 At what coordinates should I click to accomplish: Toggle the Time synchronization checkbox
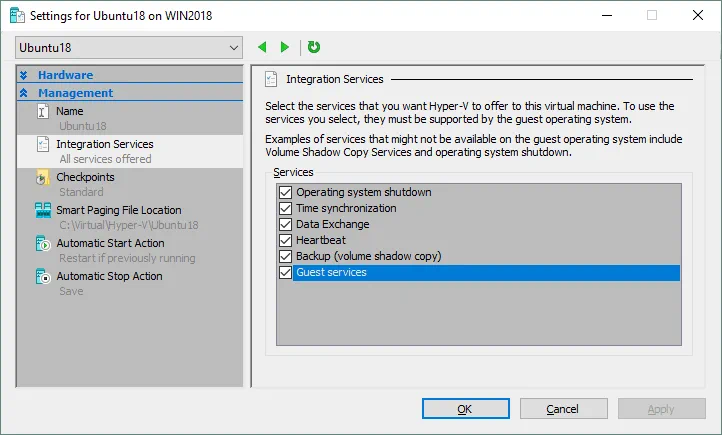pyautogui.click(x=285, y=208)
